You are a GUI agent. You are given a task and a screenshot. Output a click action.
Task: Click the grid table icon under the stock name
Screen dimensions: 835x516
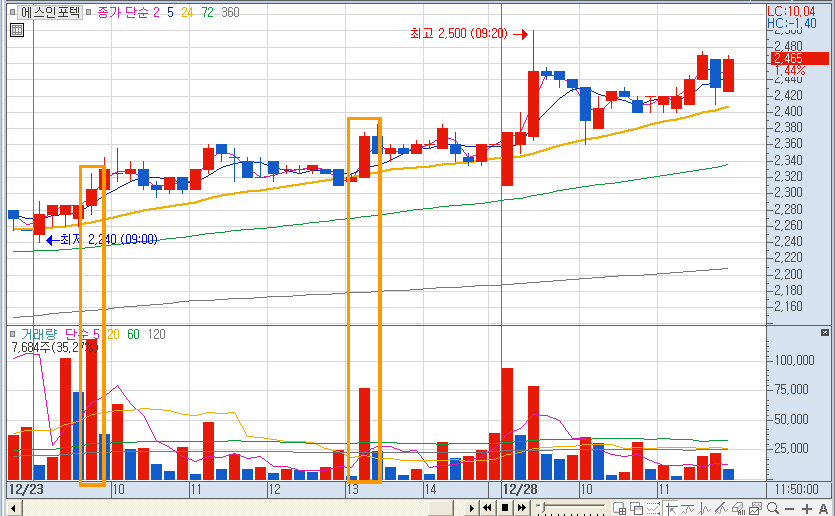coord(16,30)
